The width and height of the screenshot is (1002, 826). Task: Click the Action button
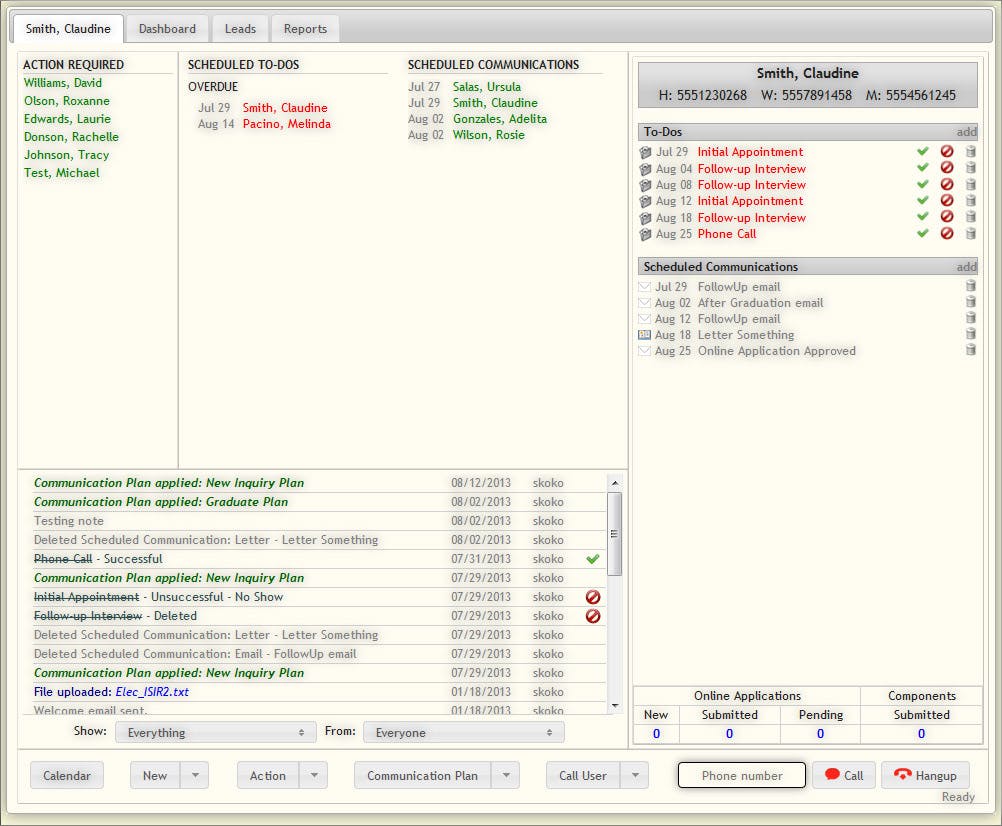point(268,775)
